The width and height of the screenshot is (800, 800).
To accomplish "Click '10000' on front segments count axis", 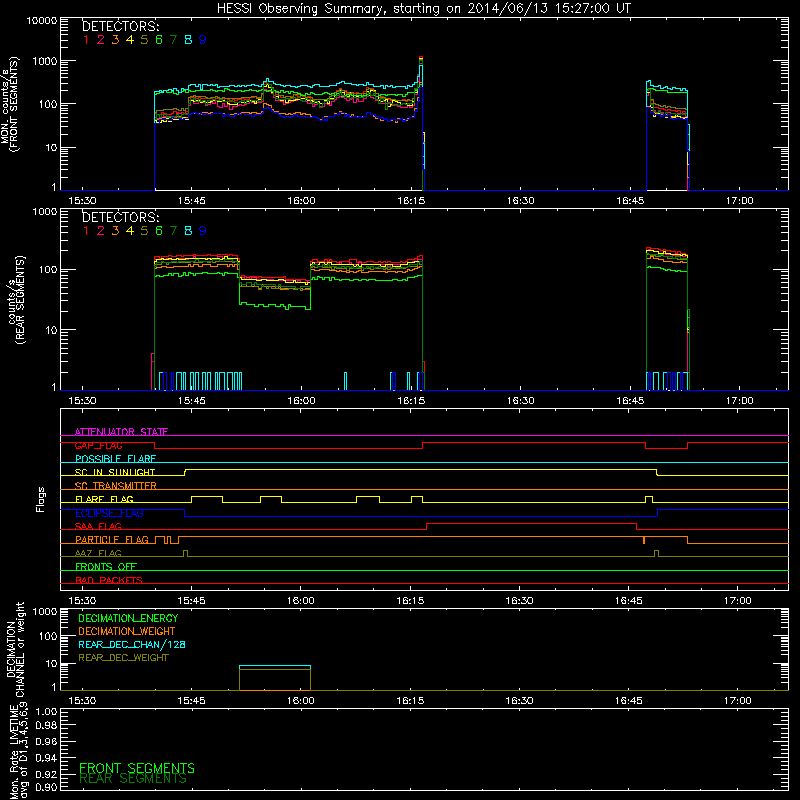I will pyautogui.click(x=42, y=20).
